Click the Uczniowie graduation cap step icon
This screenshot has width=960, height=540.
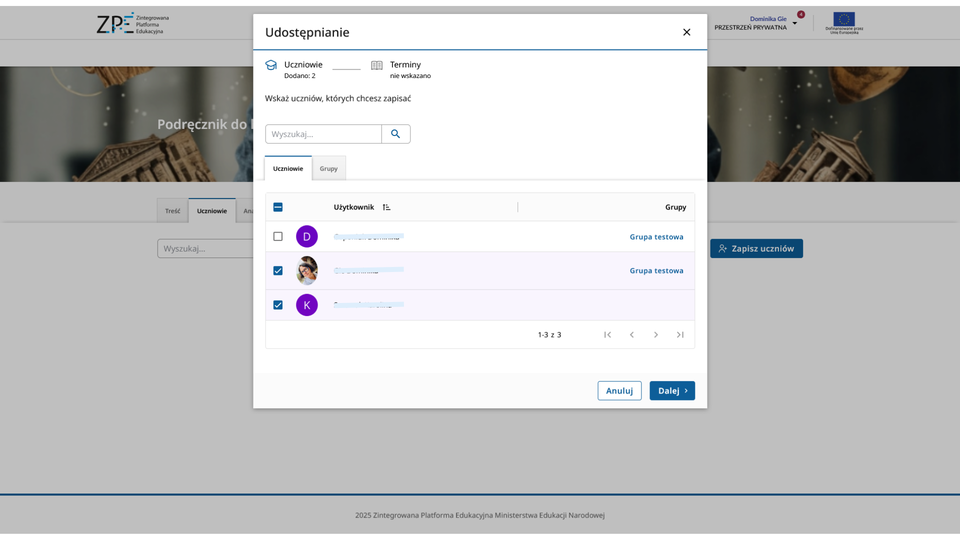coord(271,65)
